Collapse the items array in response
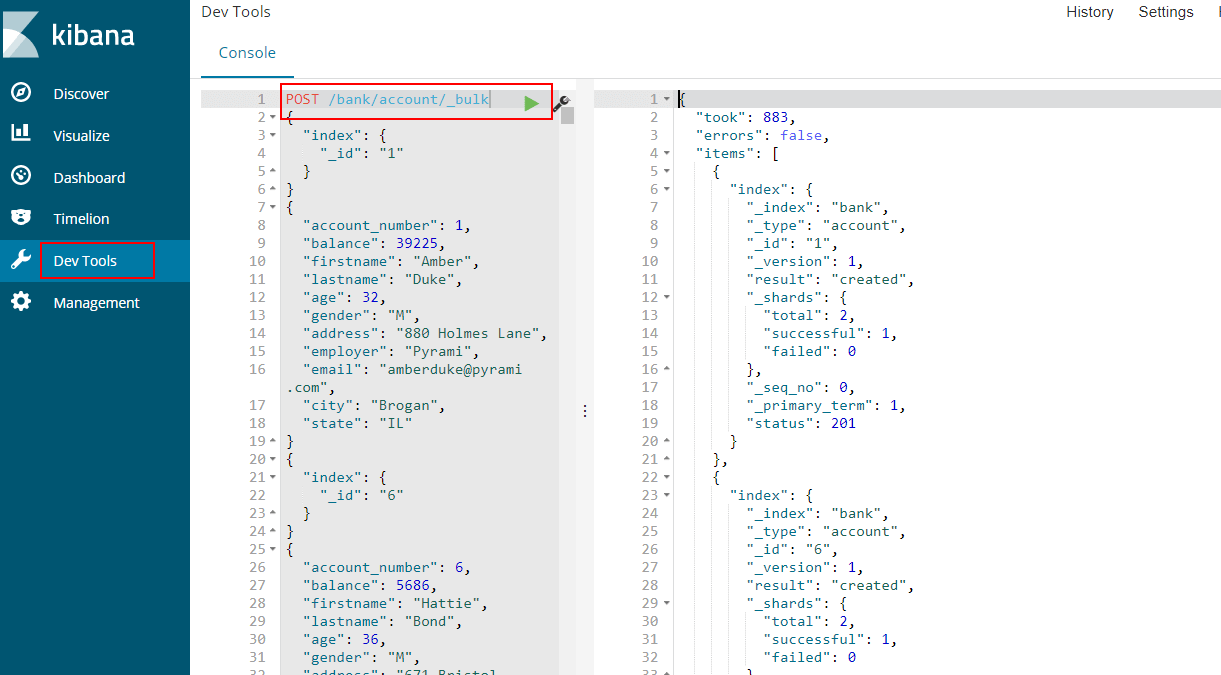 point(667,153)
